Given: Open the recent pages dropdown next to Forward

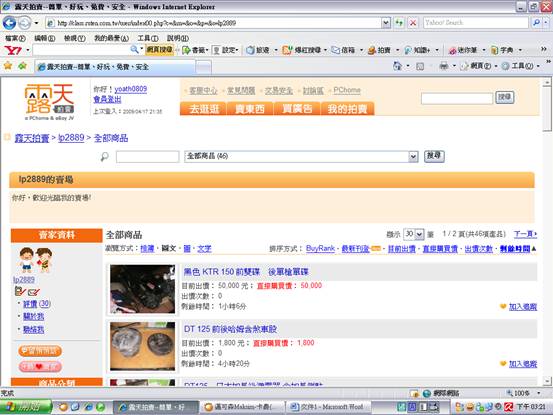Looking at the screenshot, I should pos(36,23).
